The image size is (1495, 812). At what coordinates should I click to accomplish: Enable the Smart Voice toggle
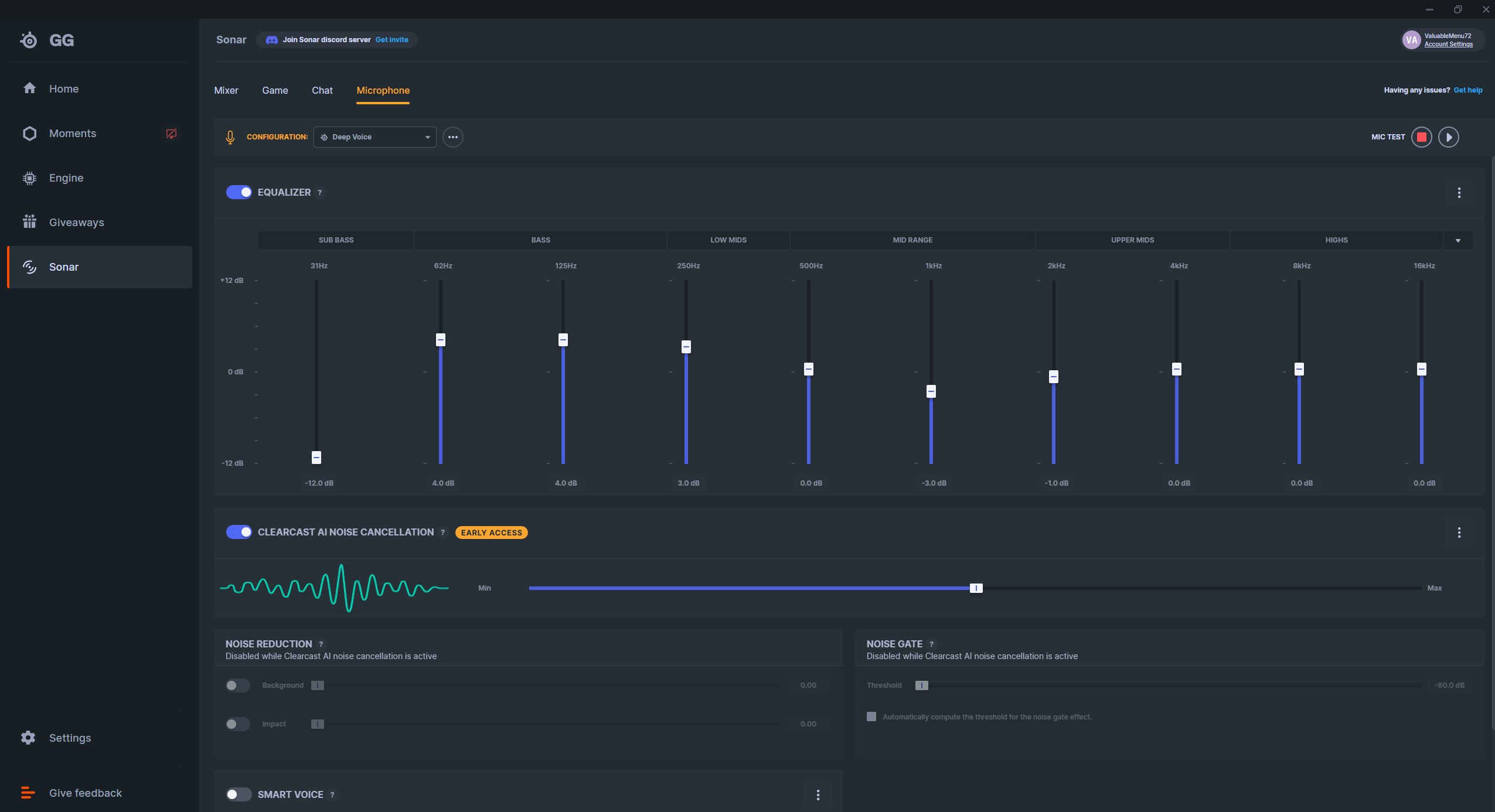click(x=239, y=794)
